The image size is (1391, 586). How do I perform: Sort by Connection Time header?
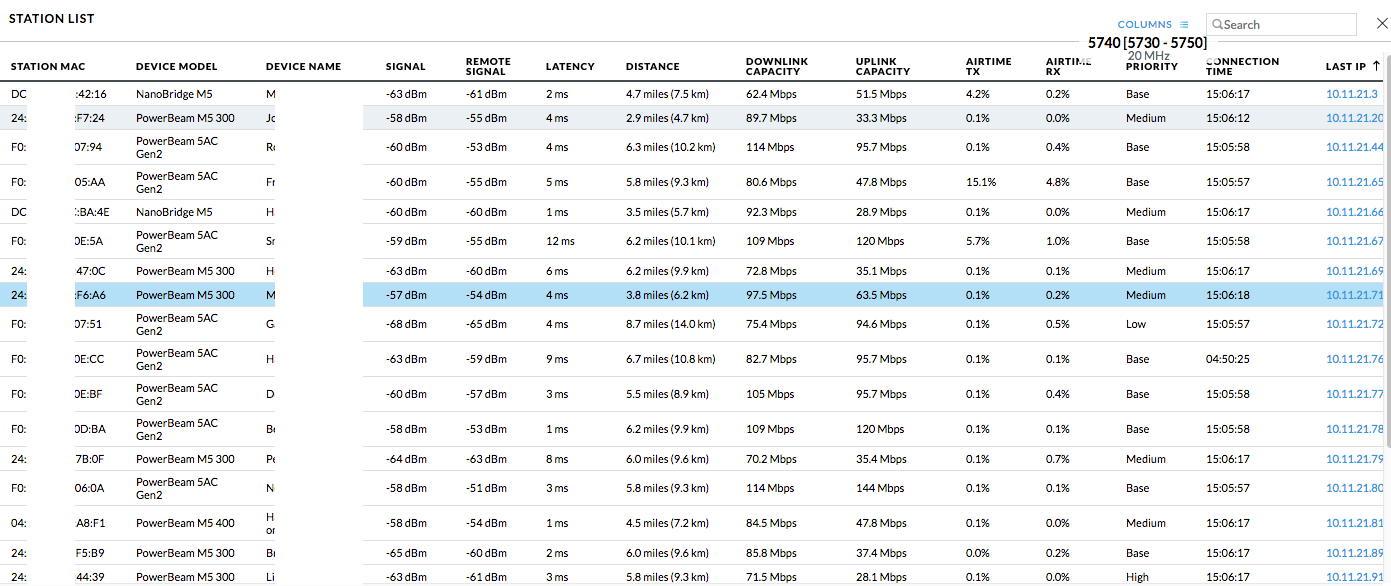tap(1242, 67)
